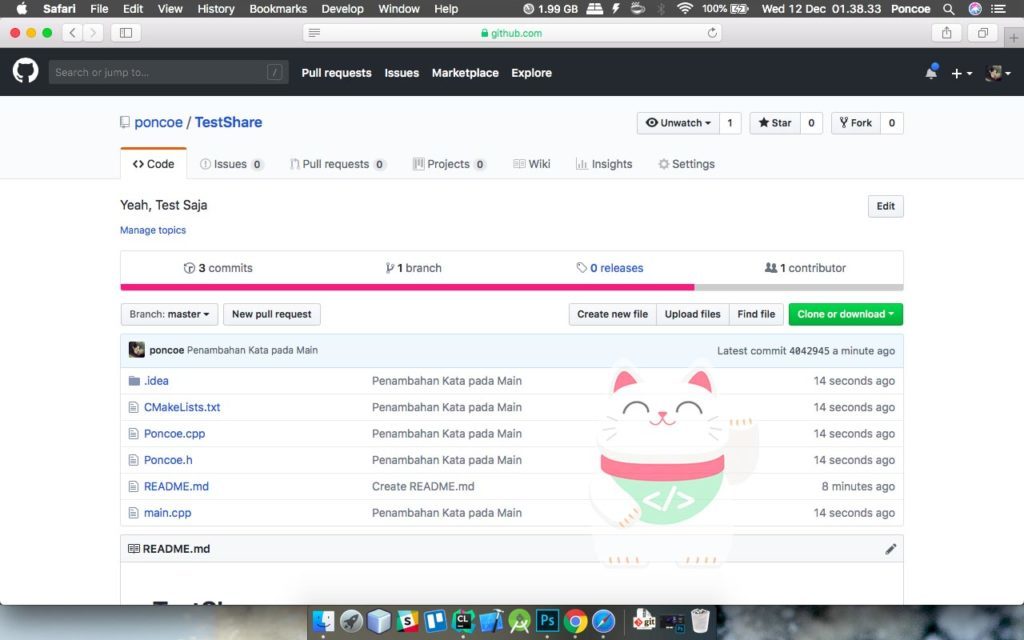Fork the TestShare repository
This screenshot has width=1024, height=640.
856,123
